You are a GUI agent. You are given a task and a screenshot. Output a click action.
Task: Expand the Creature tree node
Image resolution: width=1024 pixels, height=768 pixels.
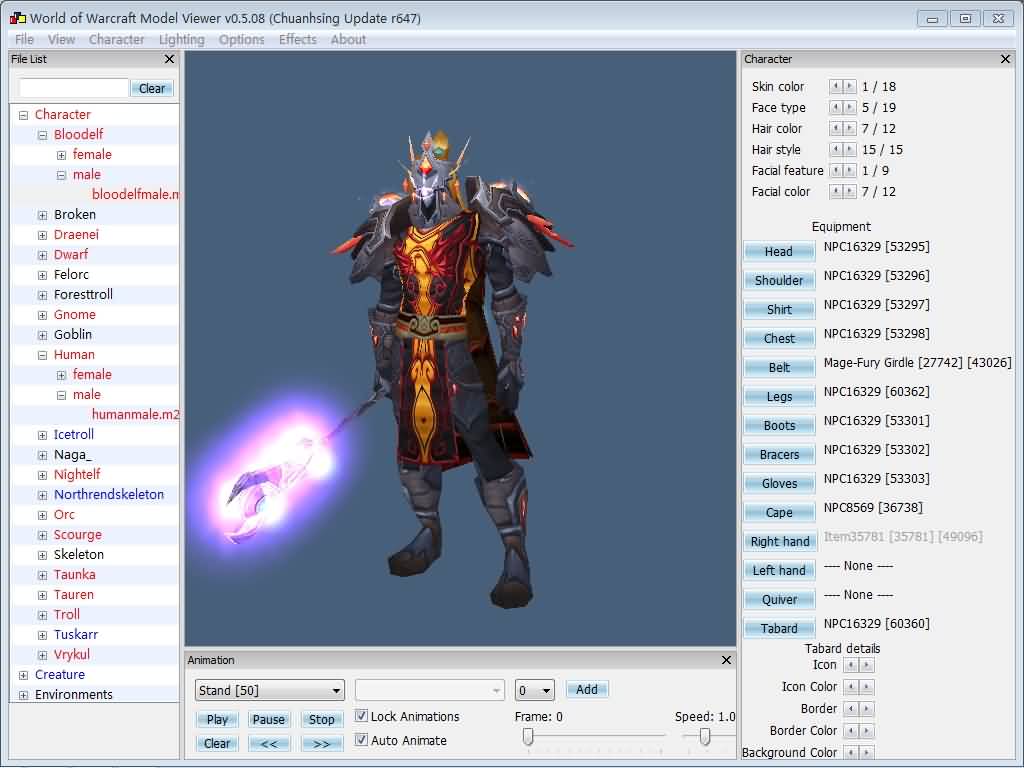tap(24, 675)
